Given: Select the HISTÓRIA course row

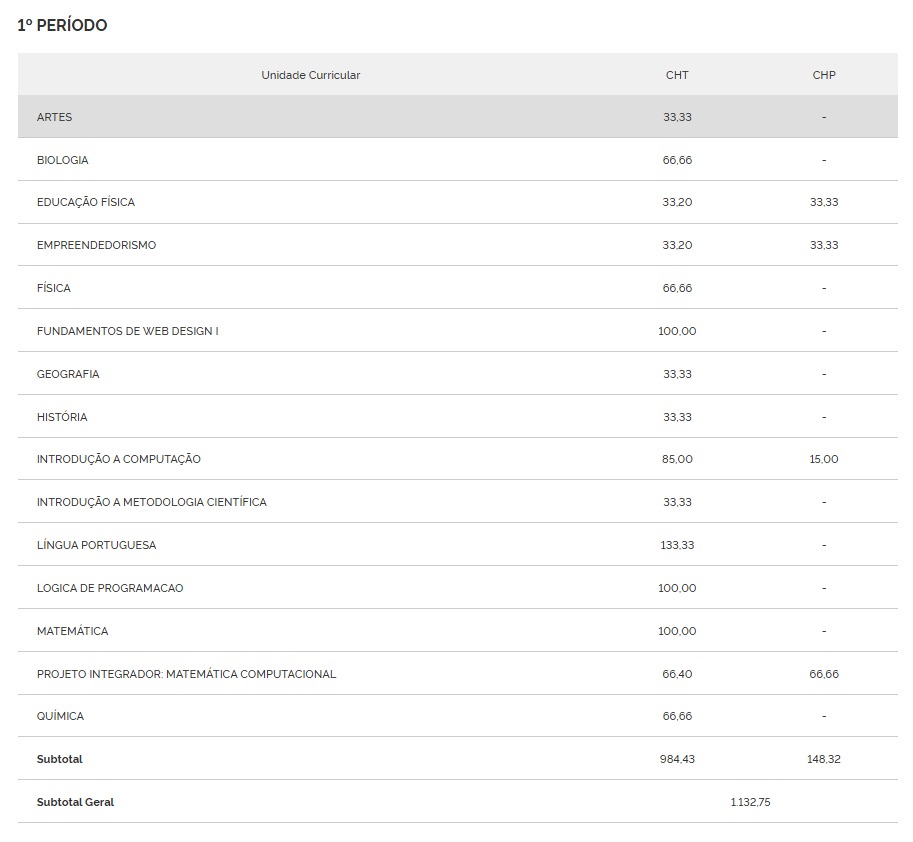Looking at the screenshot, I should pyautogui.click(x=62, y=417).
